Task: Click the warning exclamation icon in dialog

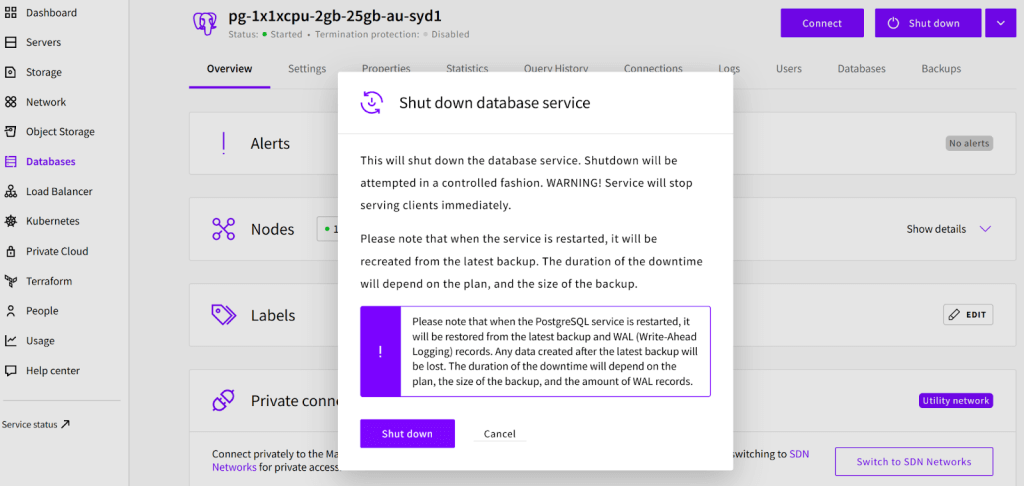Action: point(380,351)
